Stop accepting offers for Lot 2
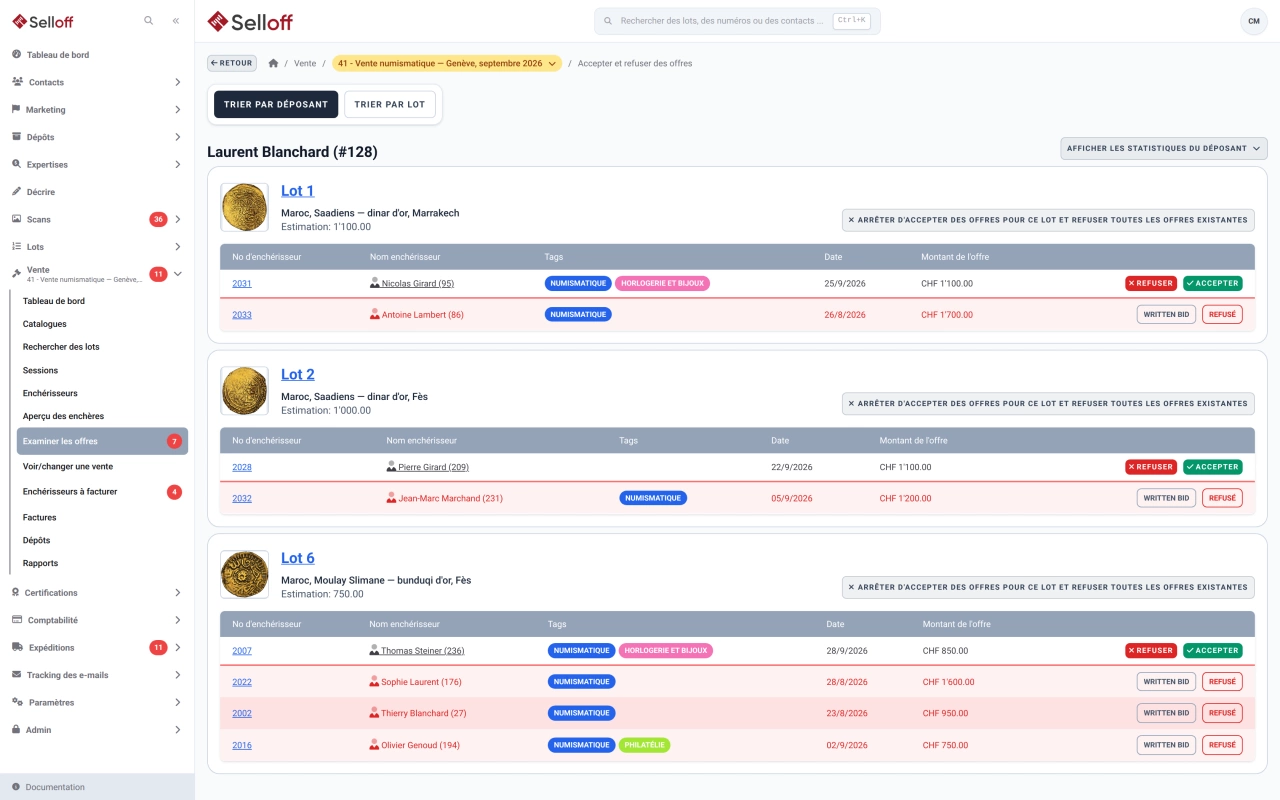 point(1048,404)
